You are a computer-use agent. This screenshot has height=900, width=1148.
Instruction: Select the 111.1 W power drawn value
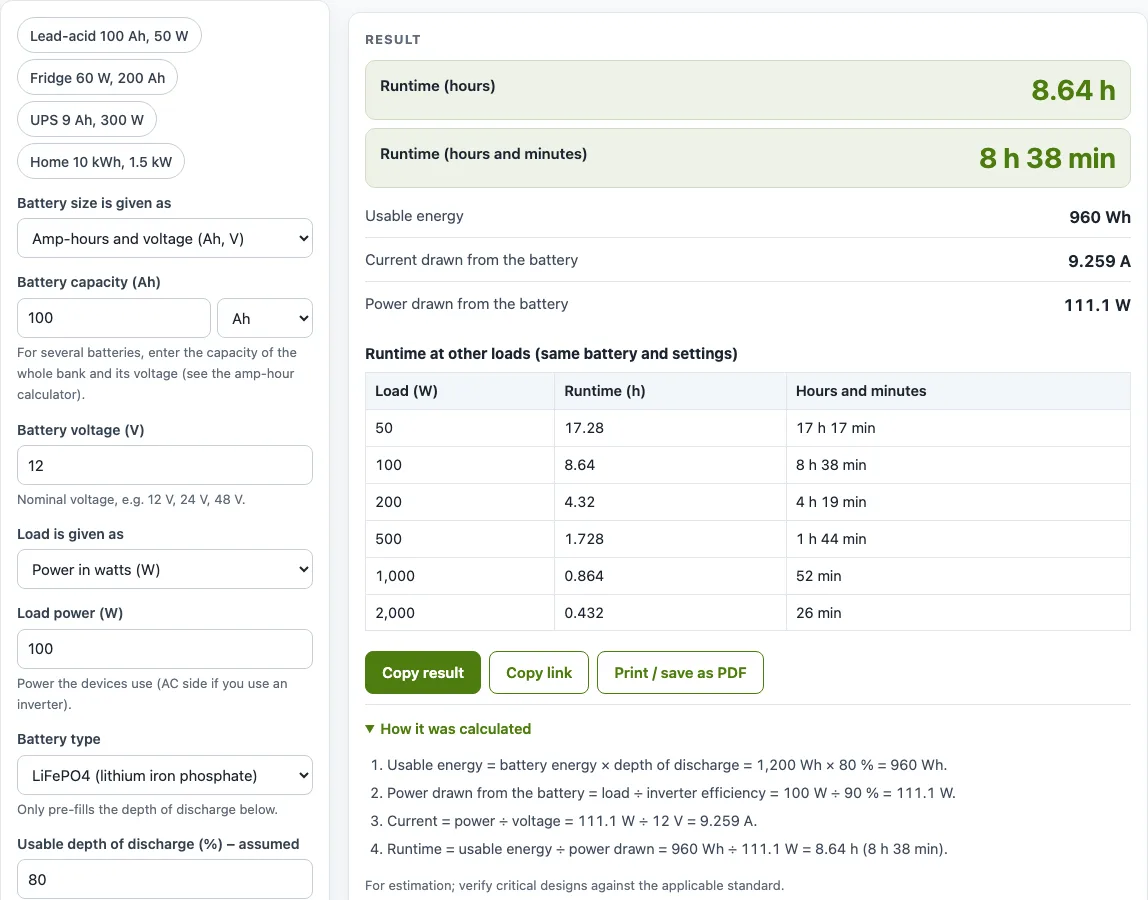1097,305
